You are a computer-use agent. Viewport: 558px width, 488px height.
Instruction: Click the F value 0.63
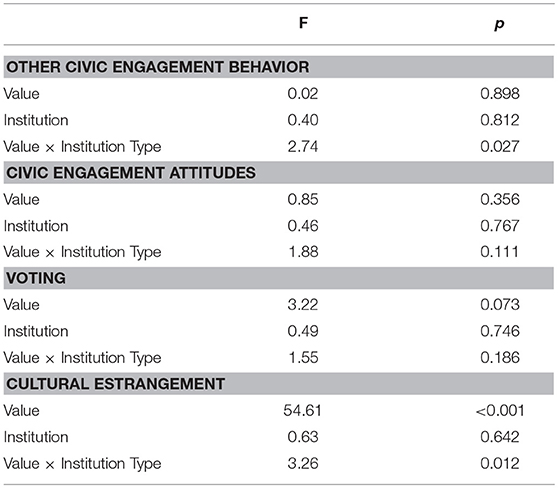click(303, 437)
